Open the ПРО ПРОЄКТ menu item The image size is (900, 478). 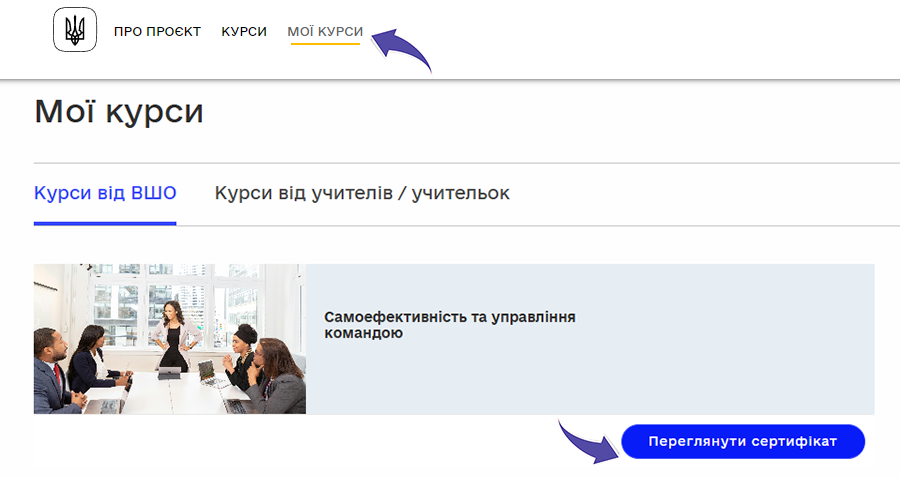click(157, 32)
